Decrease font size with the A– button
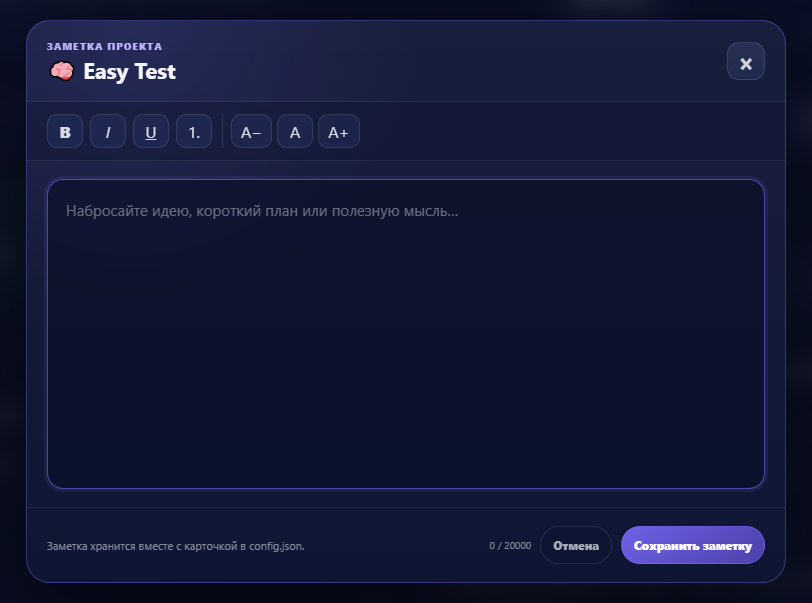Viewport: 812px width, 603px height. click(251, 132)
